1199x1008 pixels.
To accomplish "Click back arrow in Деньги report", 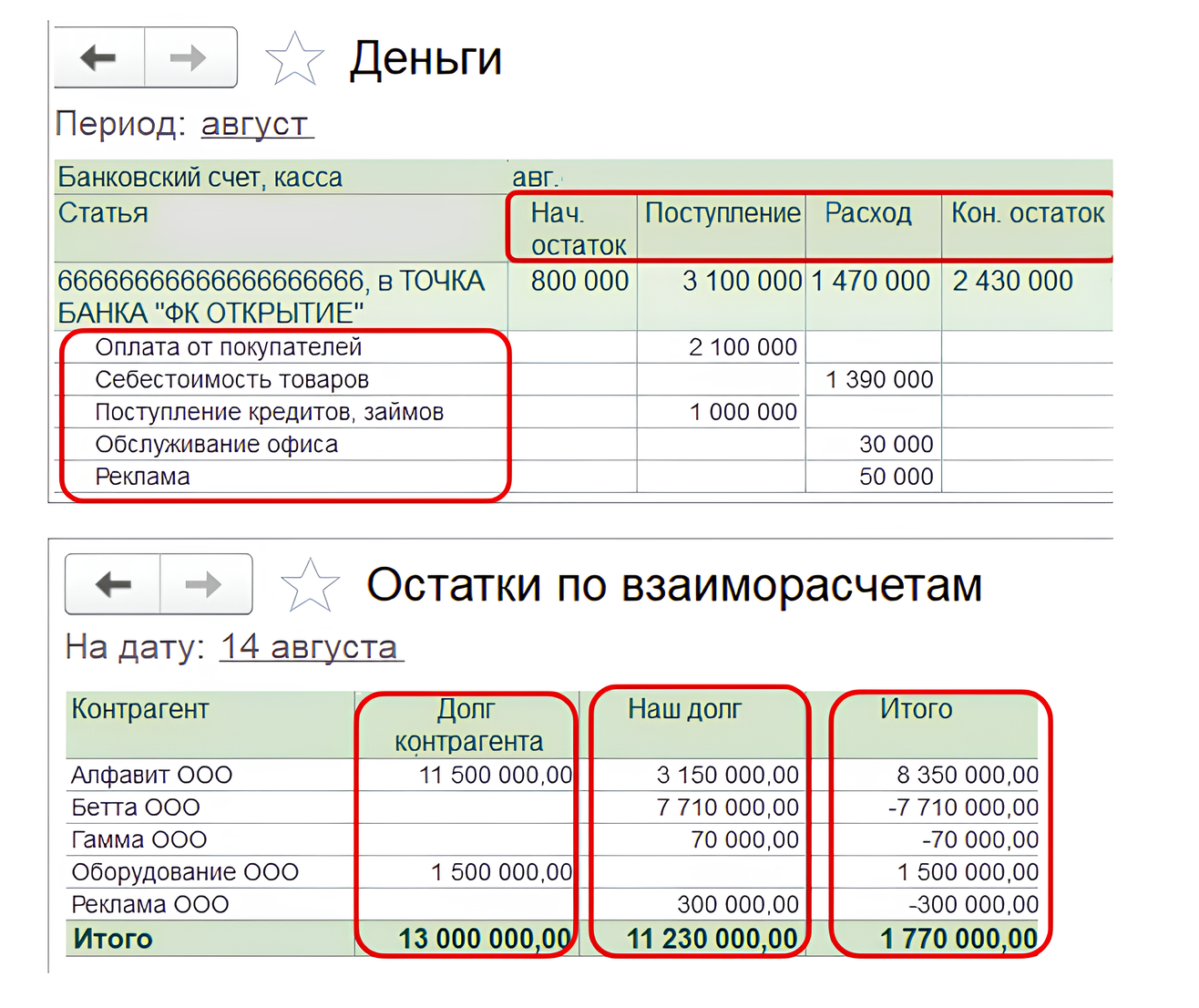I will coord(98,58).
